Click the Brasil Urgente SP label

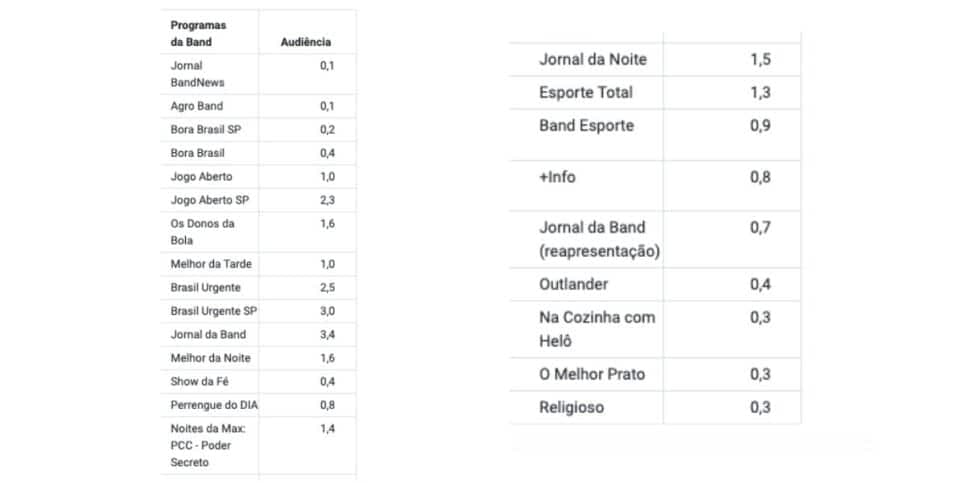click(214, 311)
